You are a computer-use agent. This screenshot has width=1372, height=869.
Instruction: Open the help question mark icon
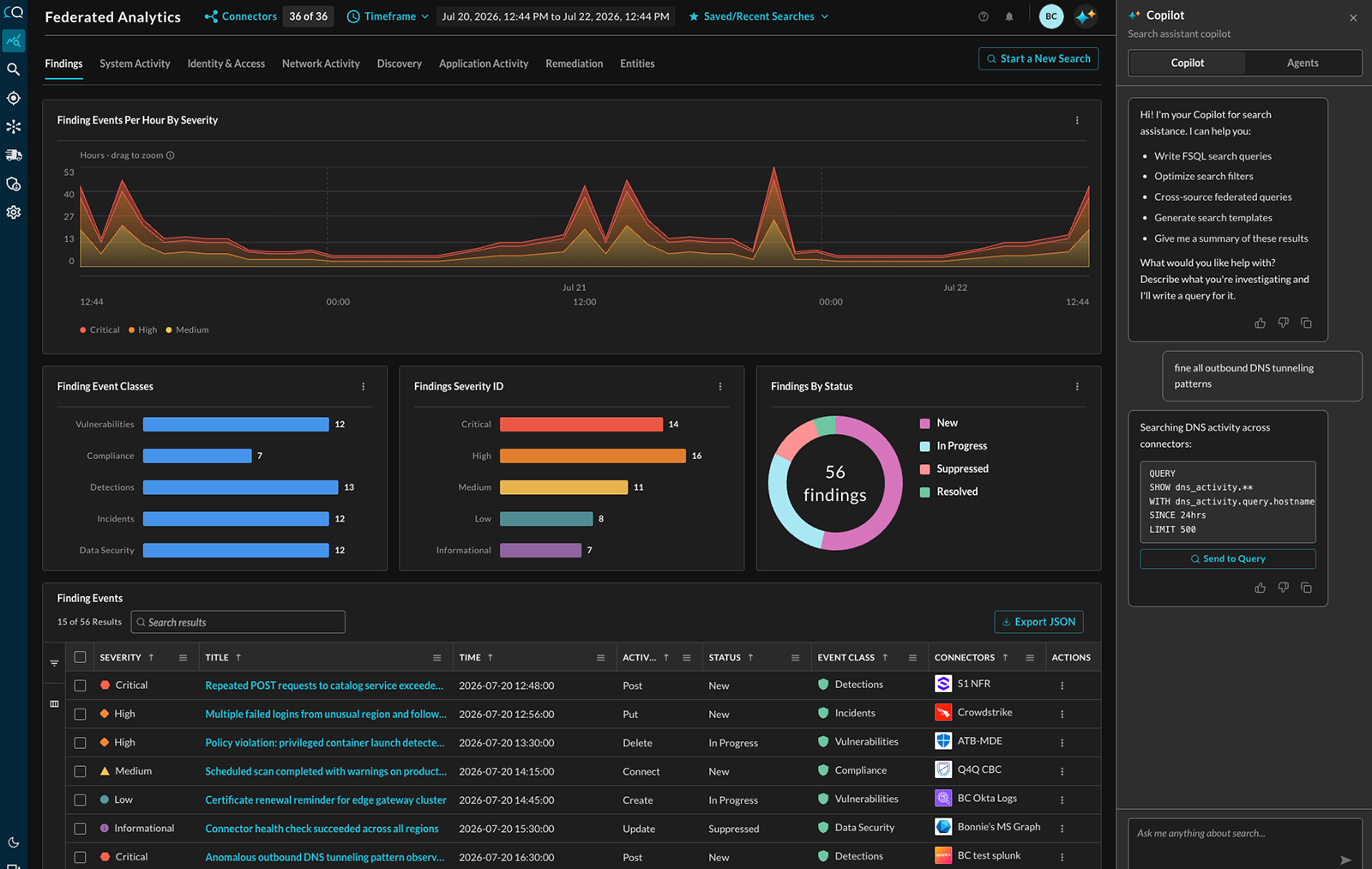[x=984, y=16]
